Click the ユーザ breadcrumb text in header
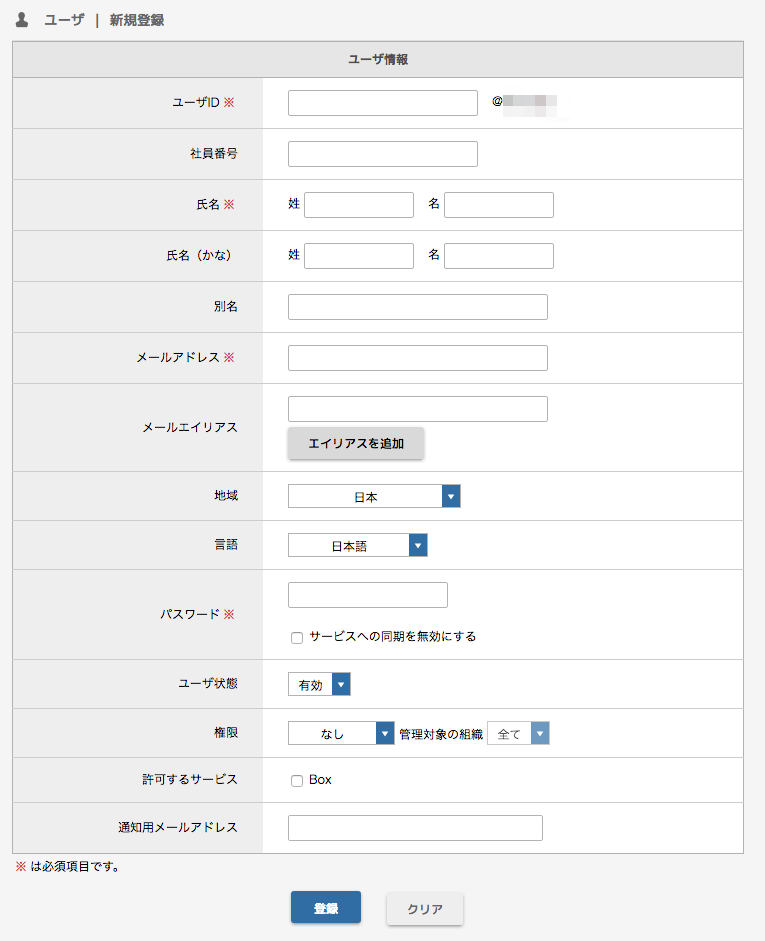Viewport: 765px width, 941px height. tap(64, 20)
